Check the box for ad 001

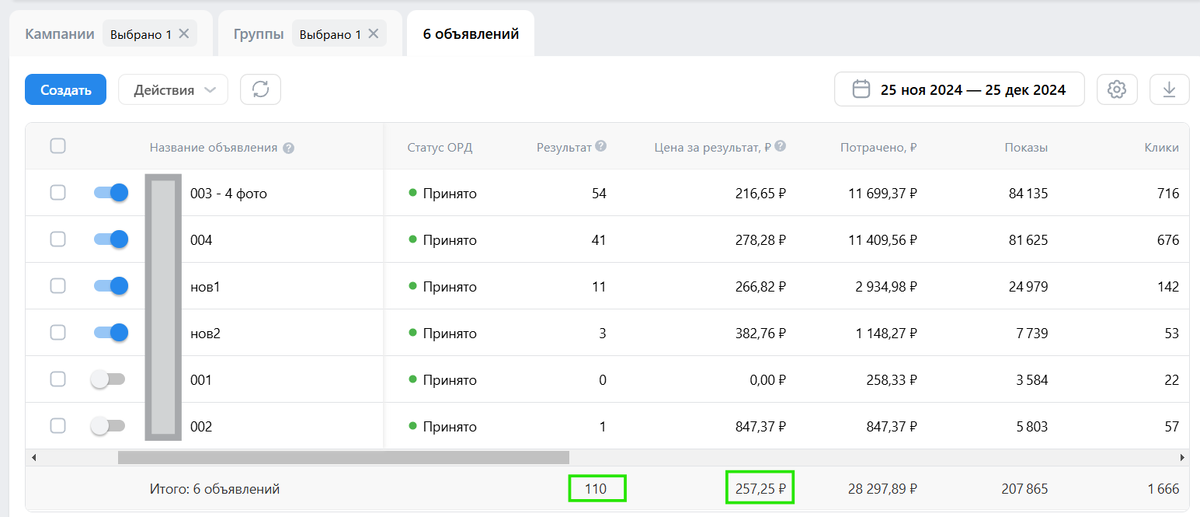[58, 379]
